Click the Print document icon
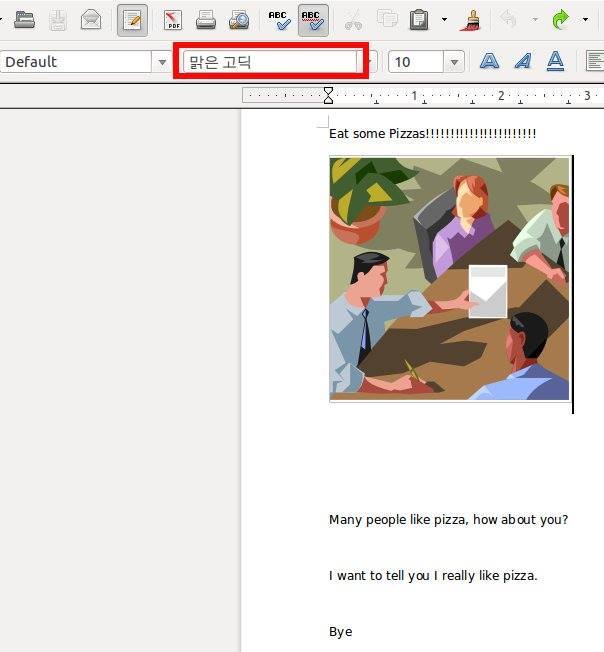The height and width of the screenshot is (652, 604). [x=205, y=19]
